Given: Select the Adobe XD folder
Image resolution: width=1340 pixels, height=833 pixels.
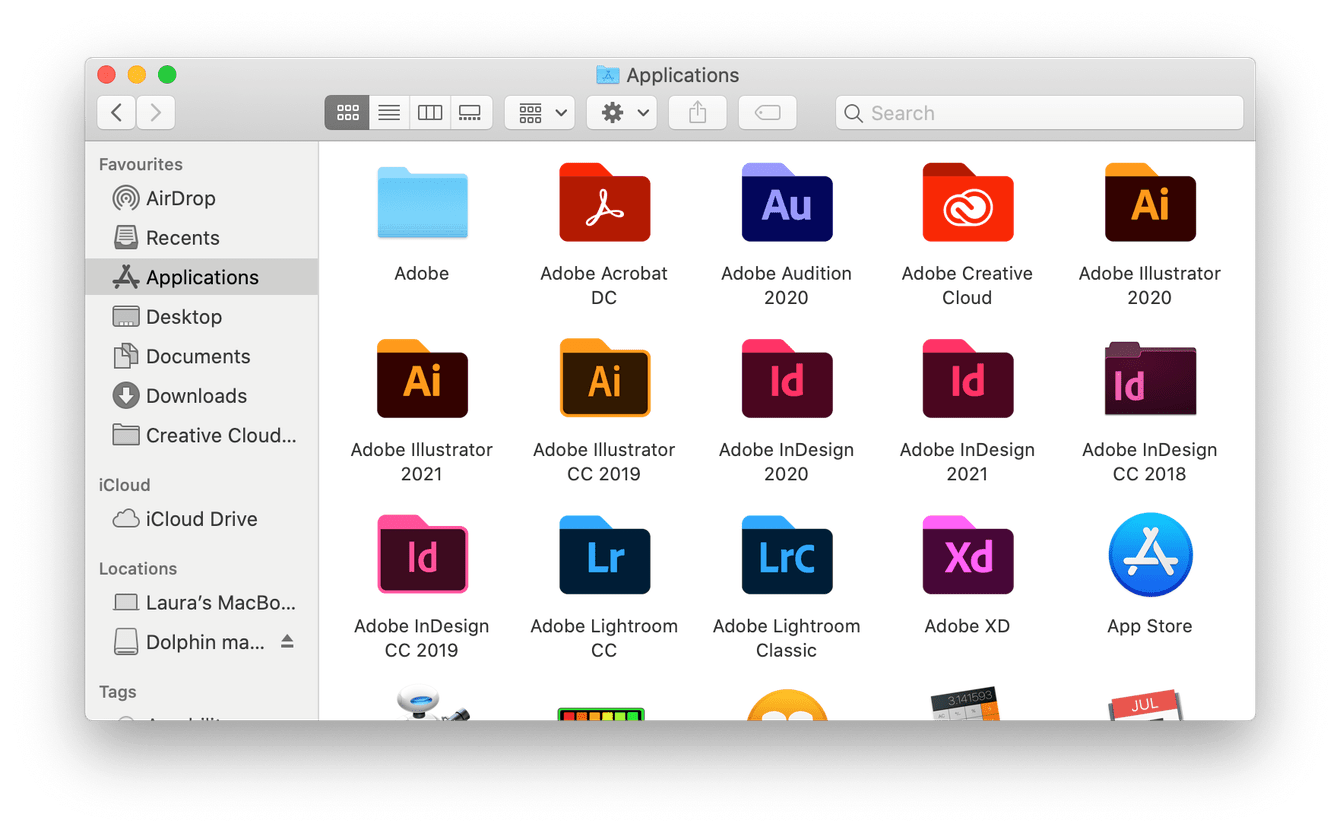Looking at the screenshot, I should point(967,555).
